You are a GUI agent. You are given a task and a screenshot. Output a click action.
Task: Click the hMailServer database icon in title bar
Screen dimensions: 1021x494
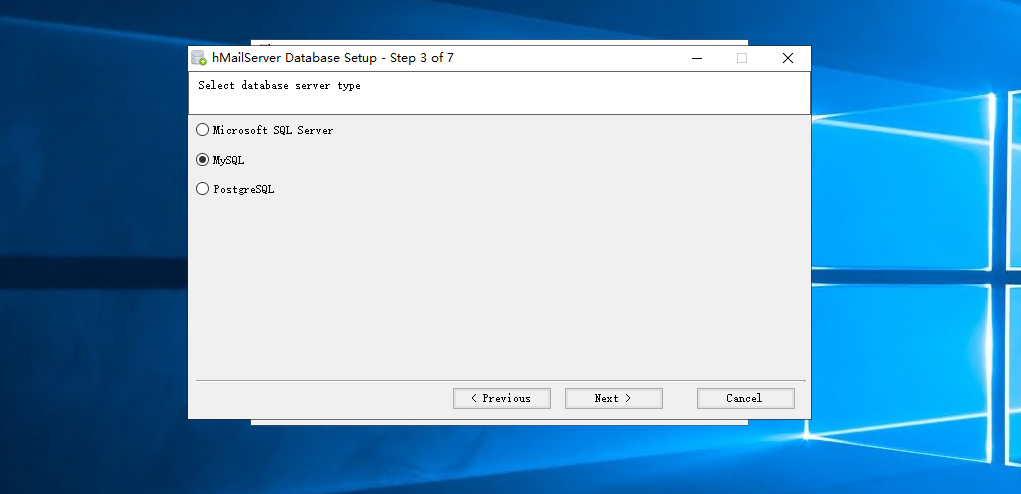coord(199,58)
